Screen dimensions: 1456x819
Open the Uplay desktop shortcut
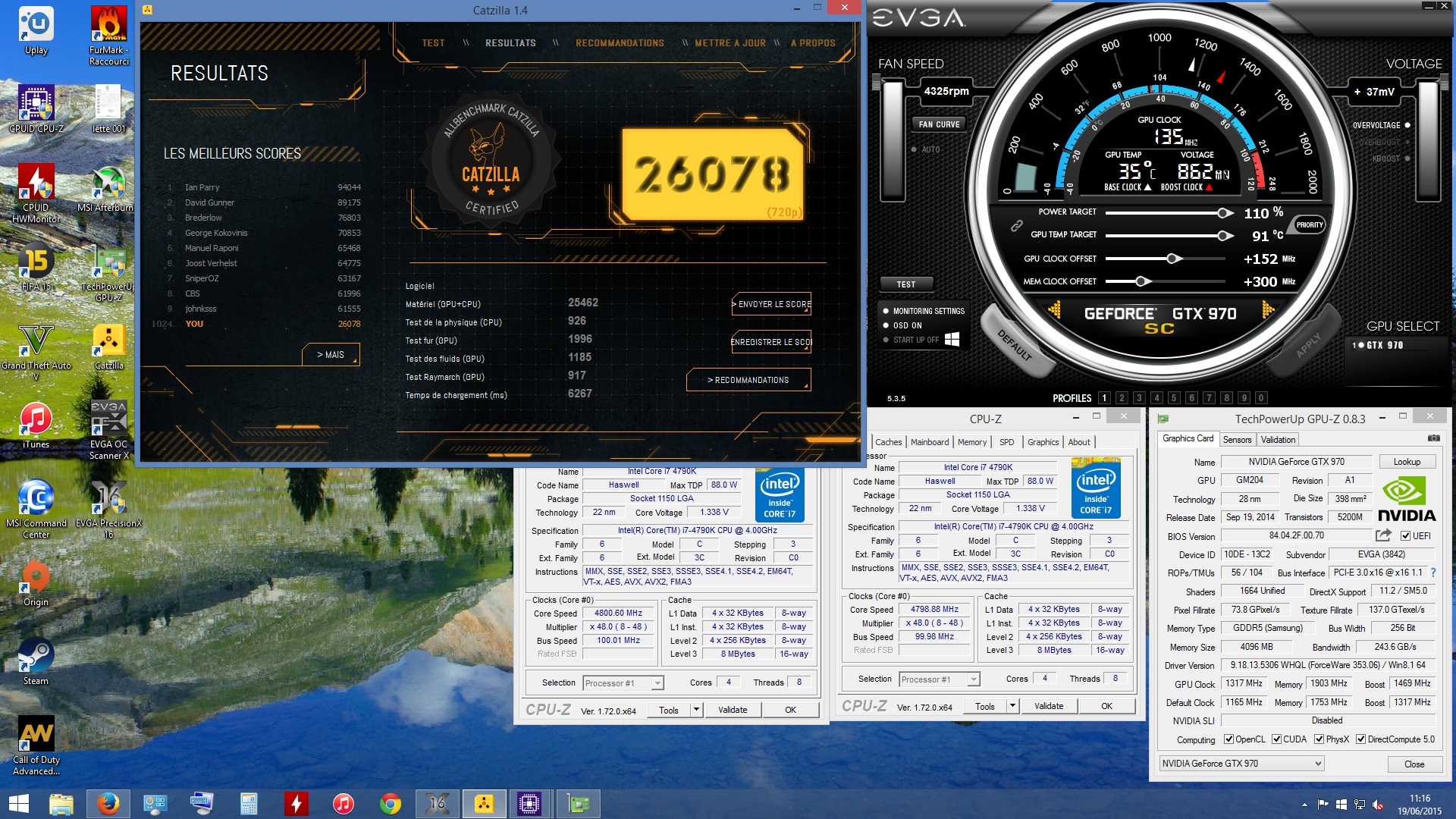point(36,32)
